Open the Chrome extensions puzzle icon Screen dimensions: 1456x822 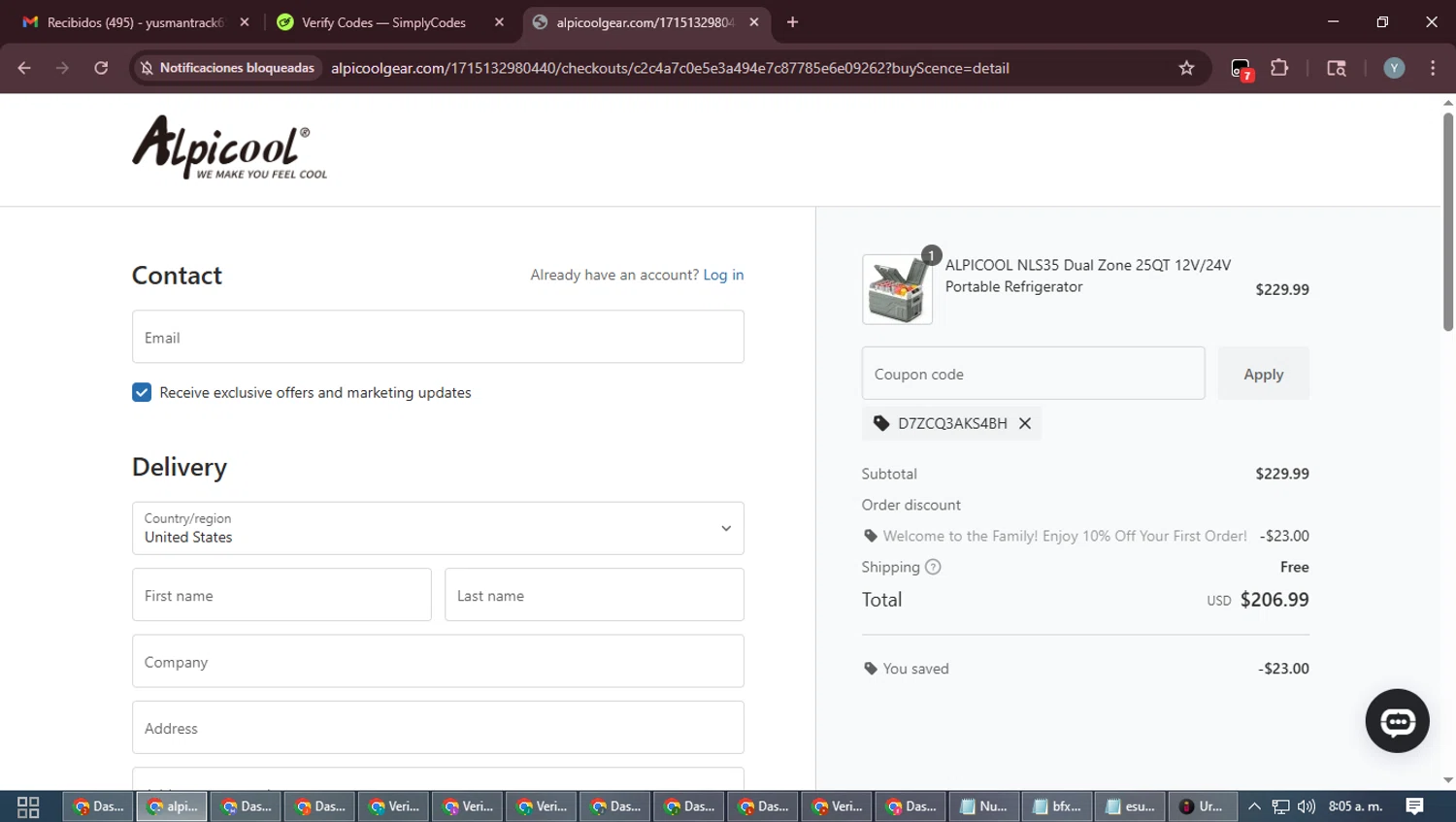[1279, 68]
